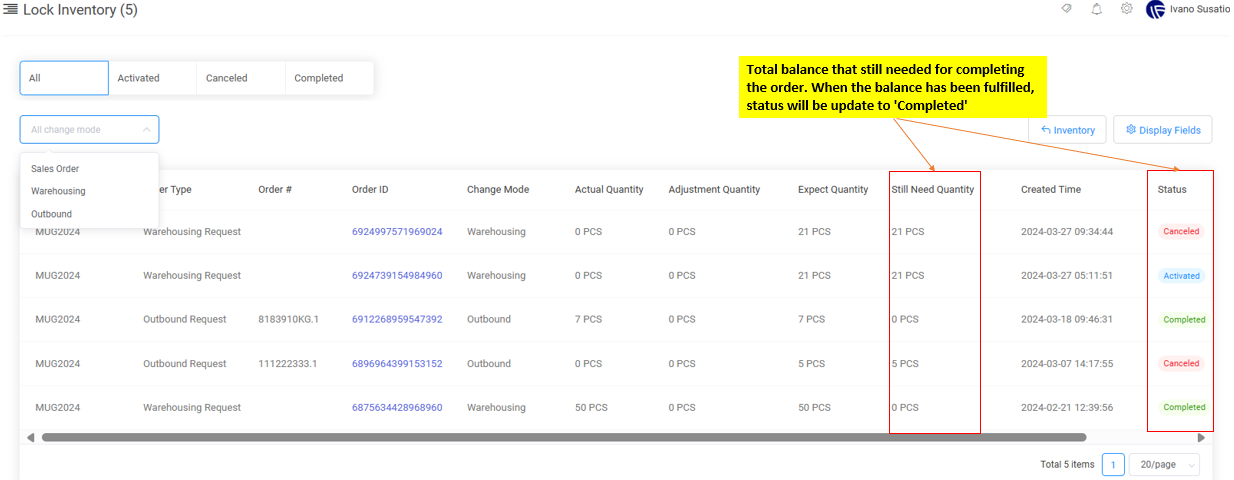Open Ivano Susatio profile avatar
Image resolution: width=1234 pixels, height=480 pixels.
click(x=1155, y=9)
